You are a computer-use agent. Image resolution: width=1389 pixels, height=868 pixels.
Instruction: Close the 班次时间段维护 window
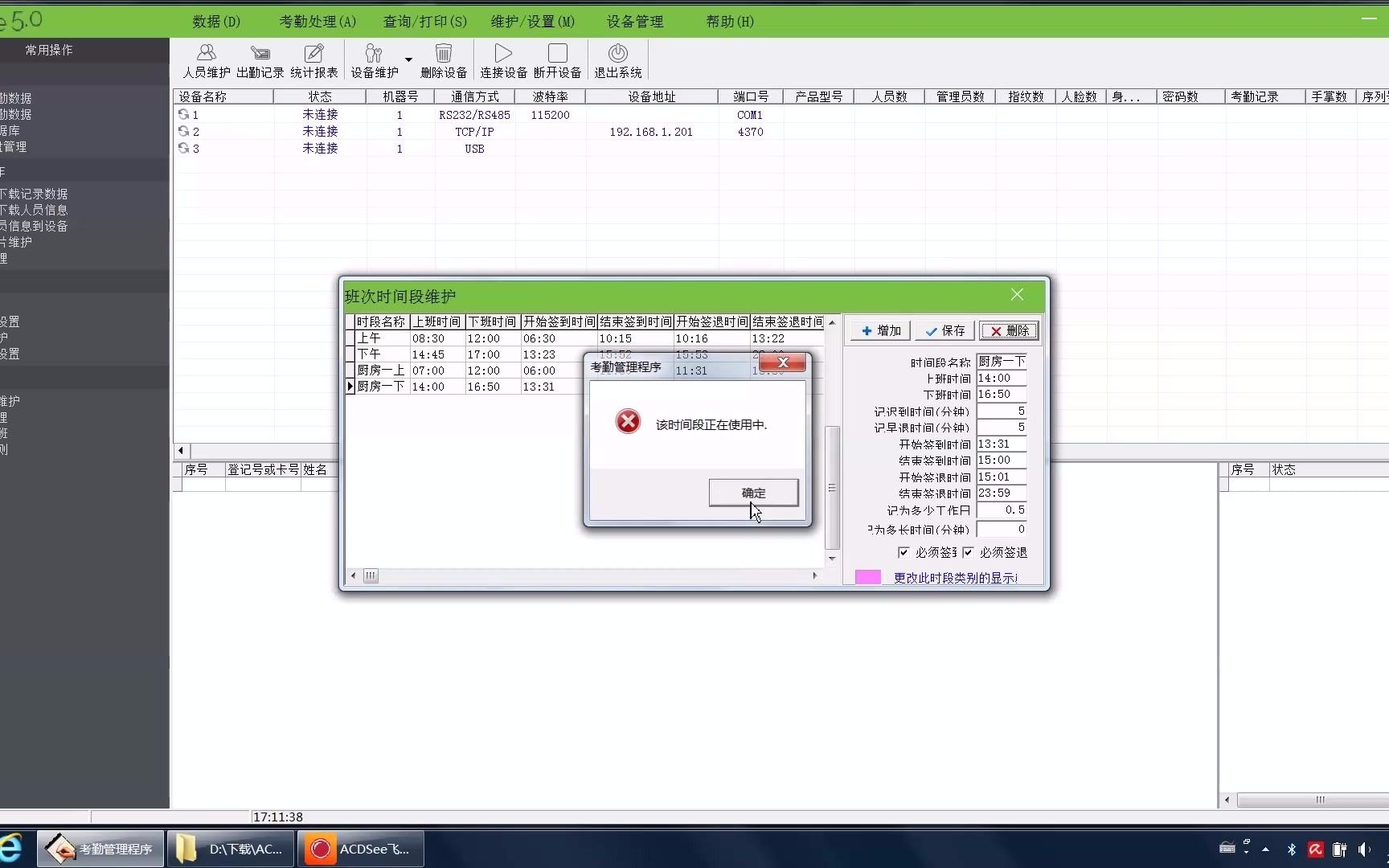point(1017,295)
